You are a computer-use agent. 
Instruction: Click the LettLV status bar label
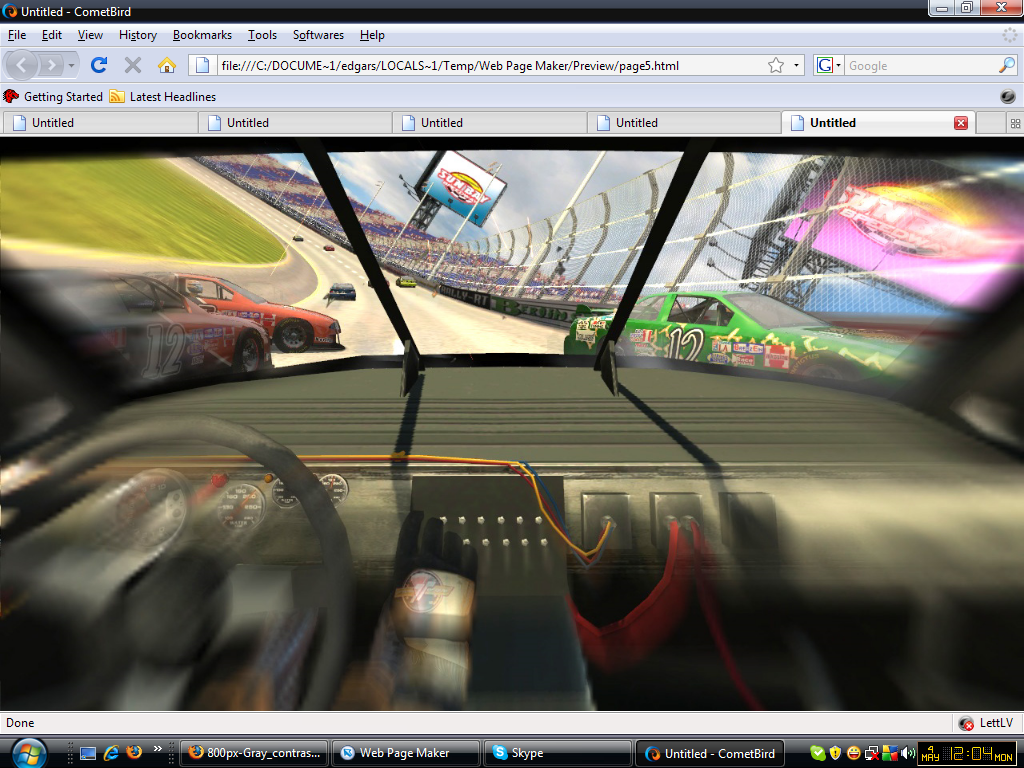tap(997, 723)
